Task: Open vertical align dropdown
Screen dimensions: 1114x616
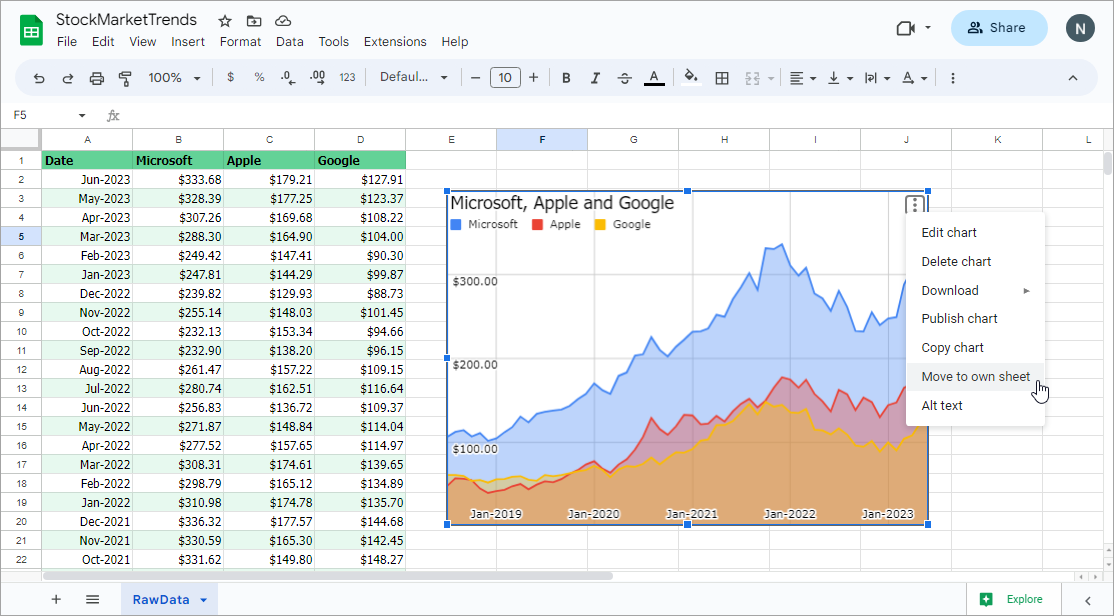Action: (x=840, y=78)
